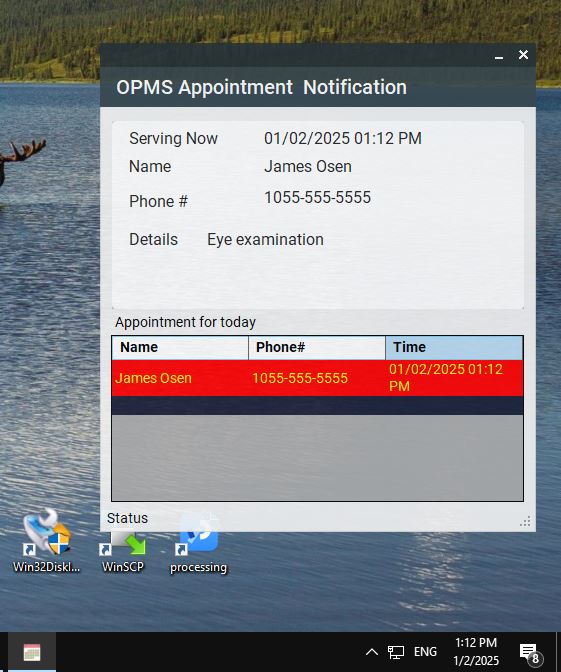This screenshot has width=561, height=672.
Task: Select phone number 1055-555-5555 in details panel
Action: pos(318,198)
